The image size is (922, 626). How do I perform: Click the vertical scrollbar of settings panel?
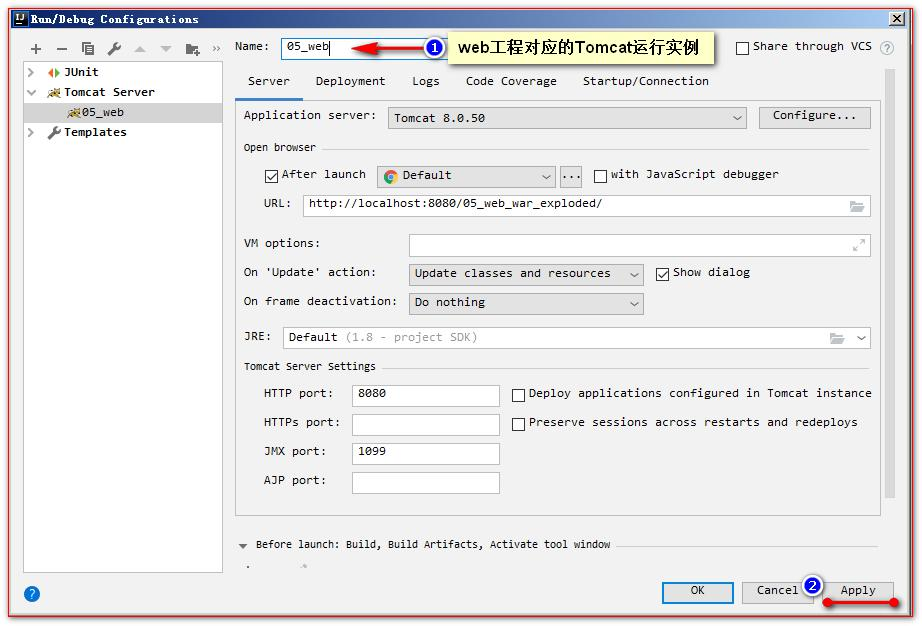(890, 283)
